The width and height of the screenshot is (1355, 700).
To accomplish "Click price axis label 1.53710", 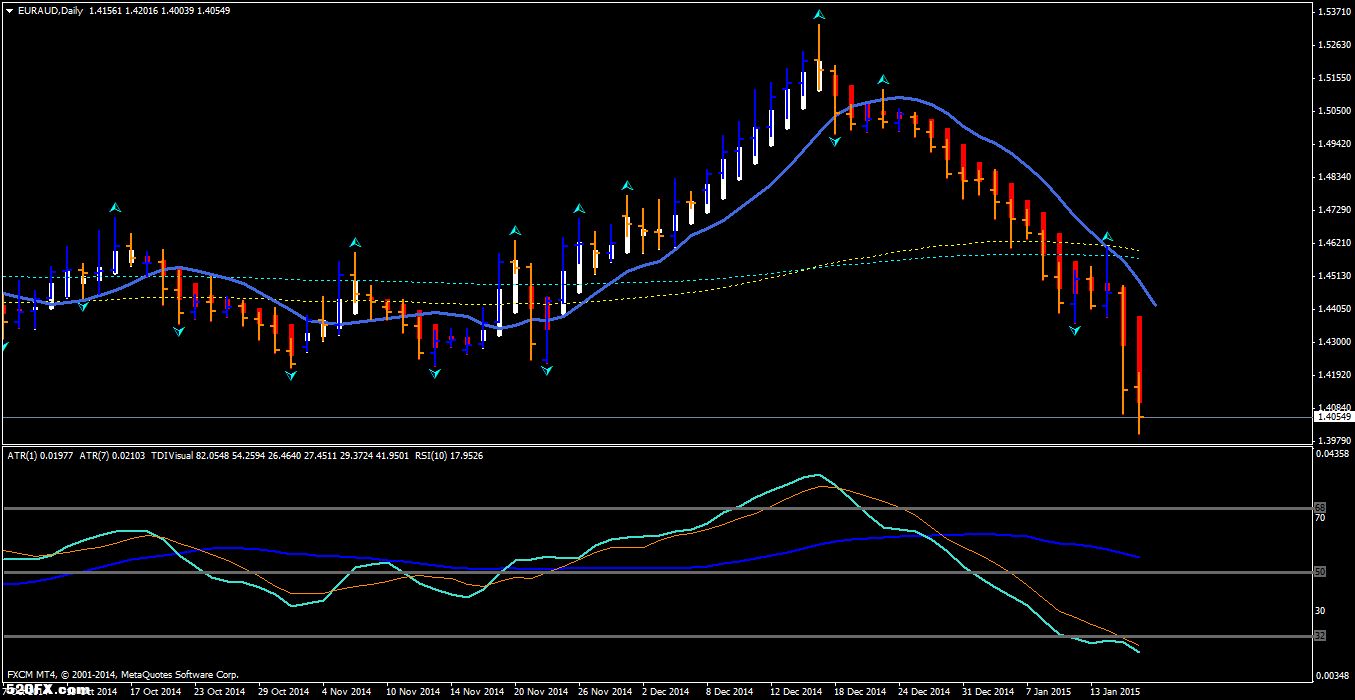I will click(1336, 12).
